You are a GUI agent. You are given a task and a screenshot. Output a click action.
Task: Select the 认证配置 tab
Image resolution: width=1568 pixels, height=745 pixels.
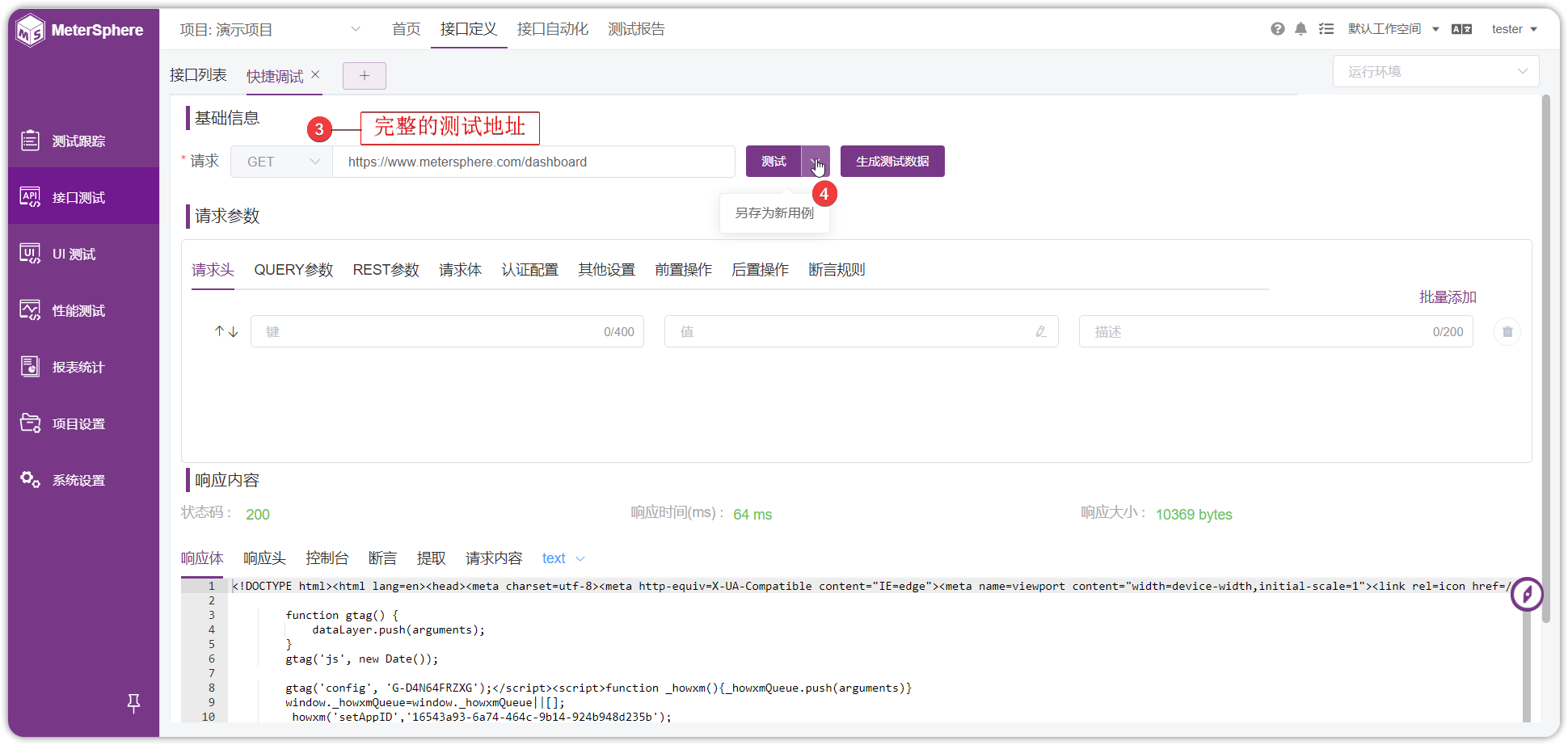pos(530,270)
